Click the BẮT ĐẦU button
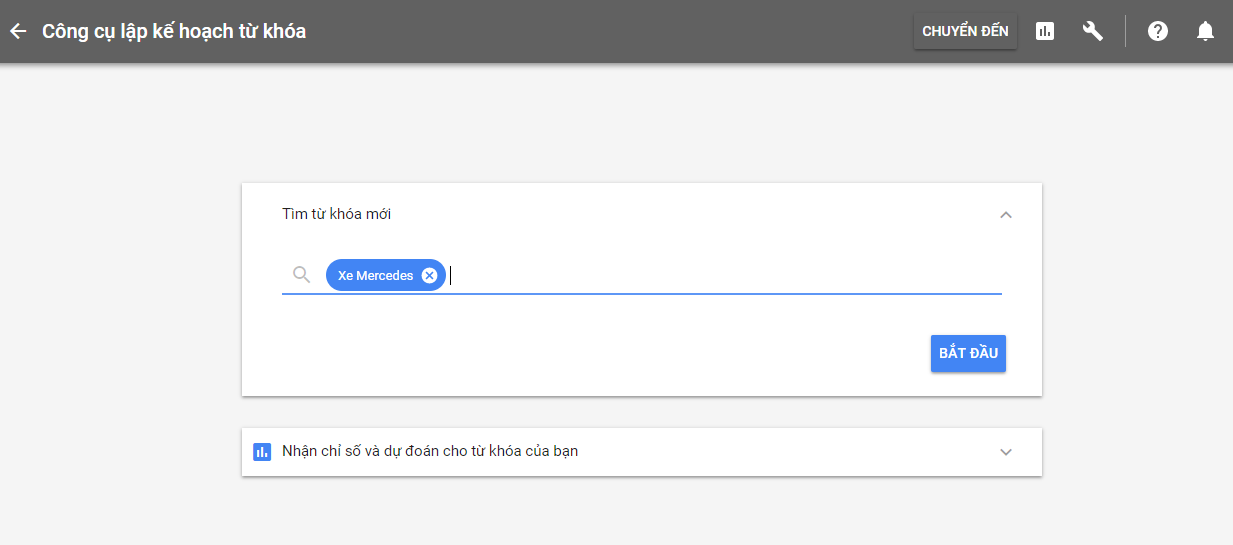 (968, 353)
